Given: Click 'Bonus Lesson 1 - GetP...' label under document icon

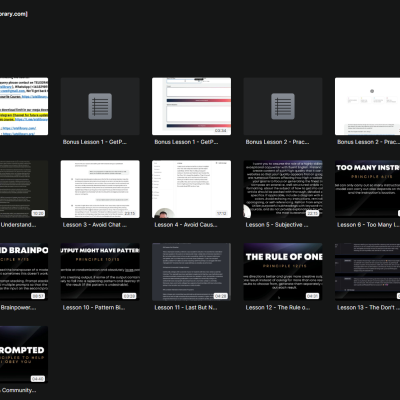Looking at the screenshot, I should coord(95,142).
